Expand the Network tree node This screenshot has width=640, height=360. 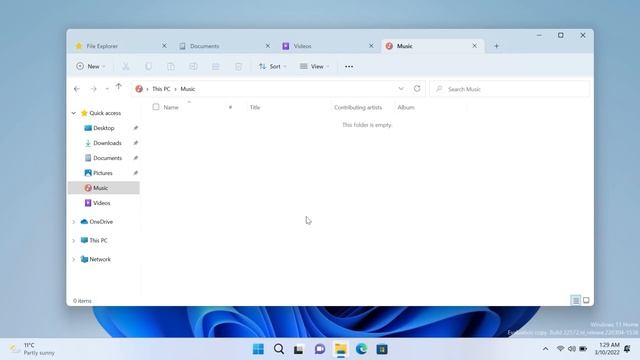pyautogui.click(x=74, y=259)
